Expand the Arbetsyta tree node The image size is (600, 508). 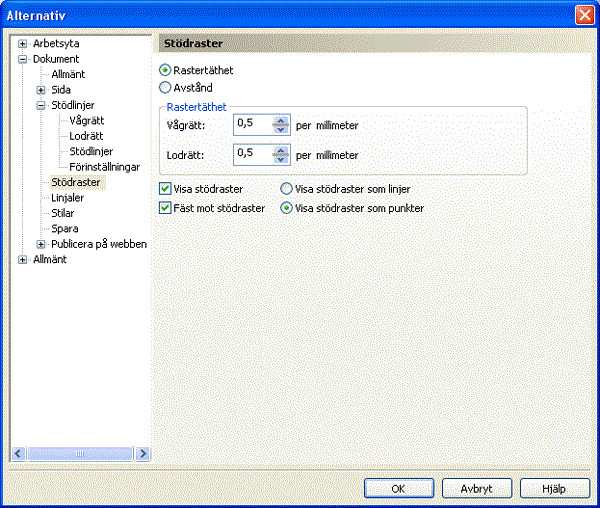tap(23, 44)
